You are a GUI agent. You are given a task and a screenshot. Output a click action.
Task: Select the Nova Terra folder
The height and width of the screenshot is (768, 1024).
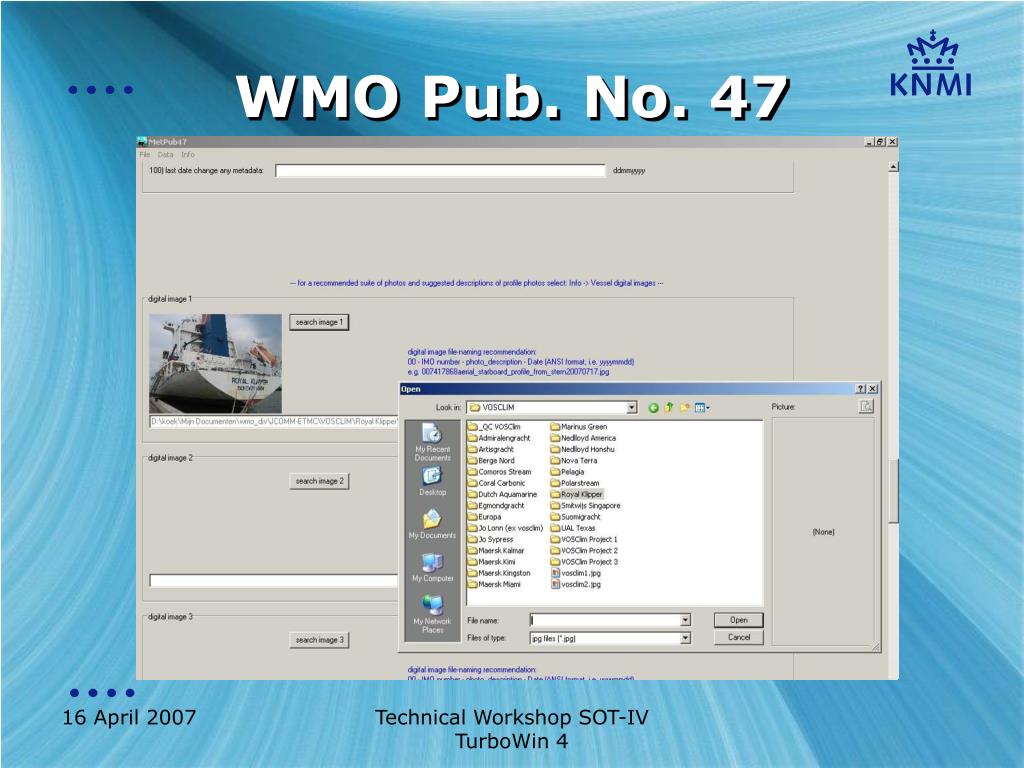point(574,460)
